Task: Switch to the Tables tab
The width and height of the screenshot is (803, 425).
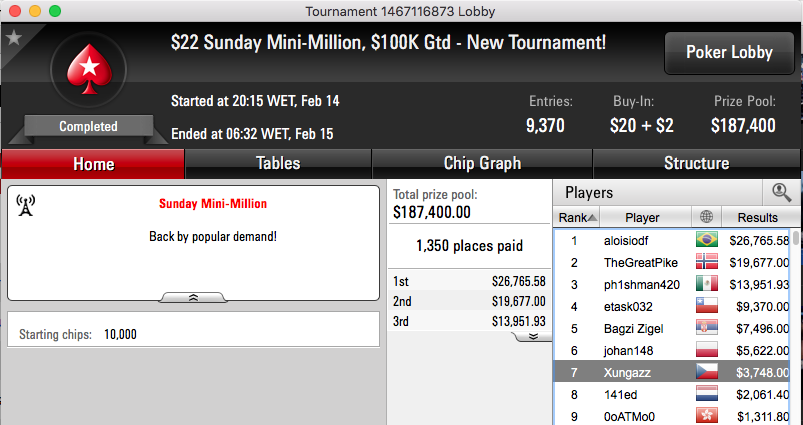Action: coord(278,163)
